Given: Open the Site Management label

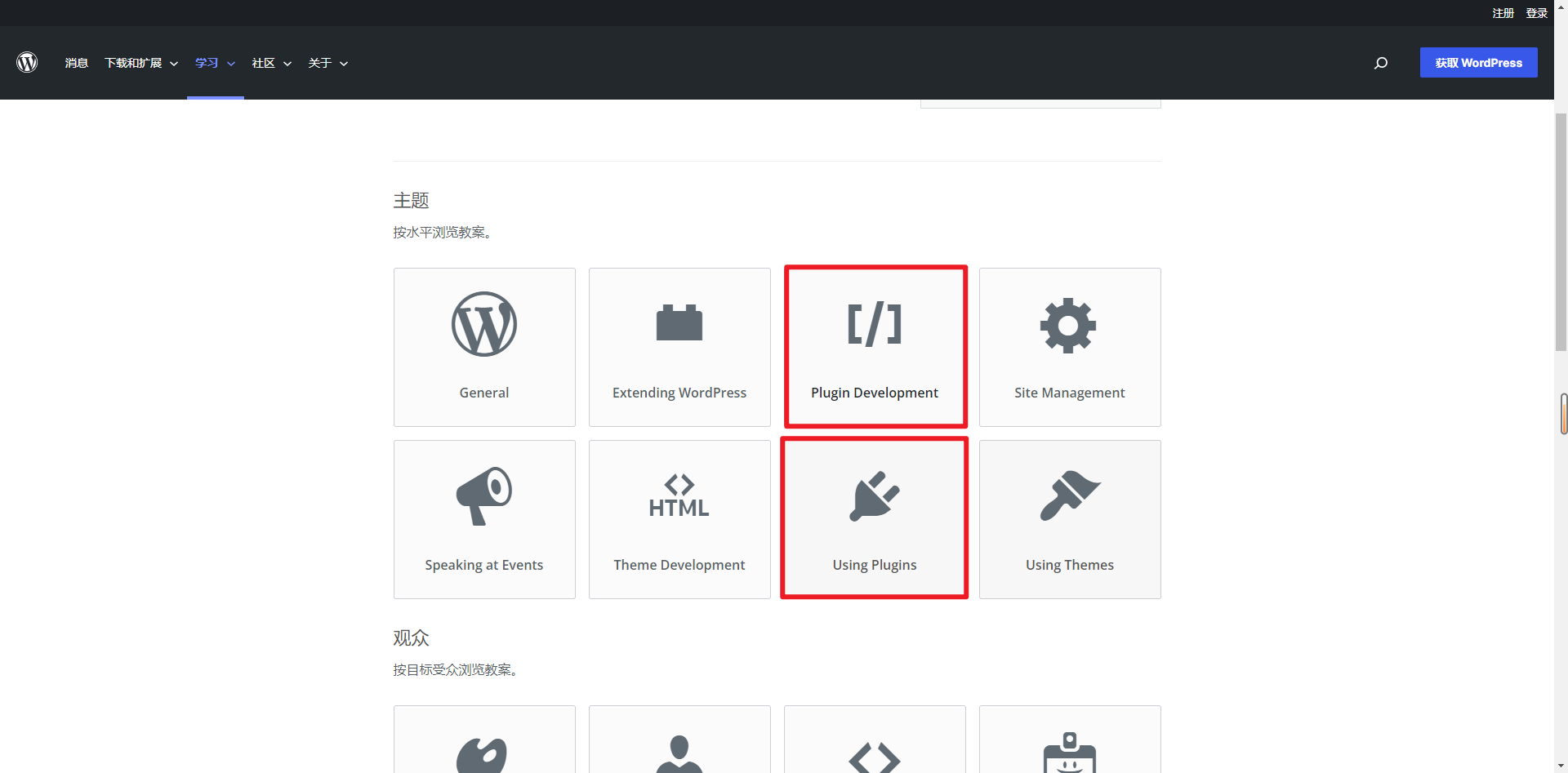Looking at the screenshot, I should click(1070, 393).
